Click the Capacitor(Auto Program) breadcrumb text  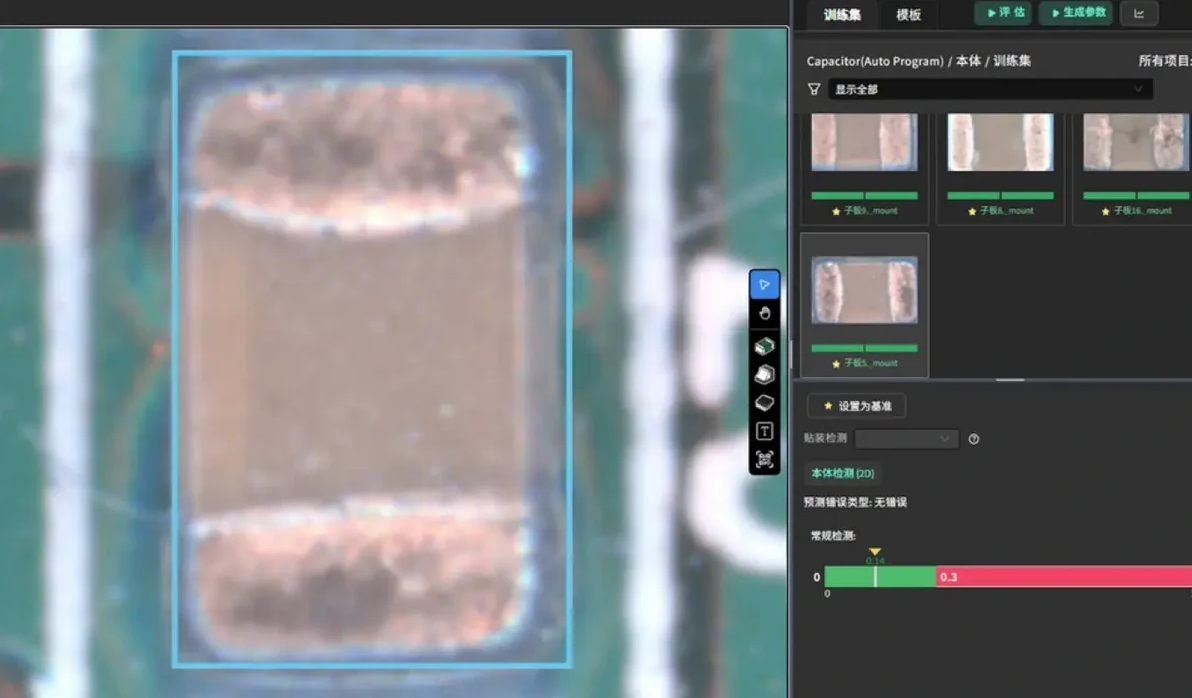875,61
